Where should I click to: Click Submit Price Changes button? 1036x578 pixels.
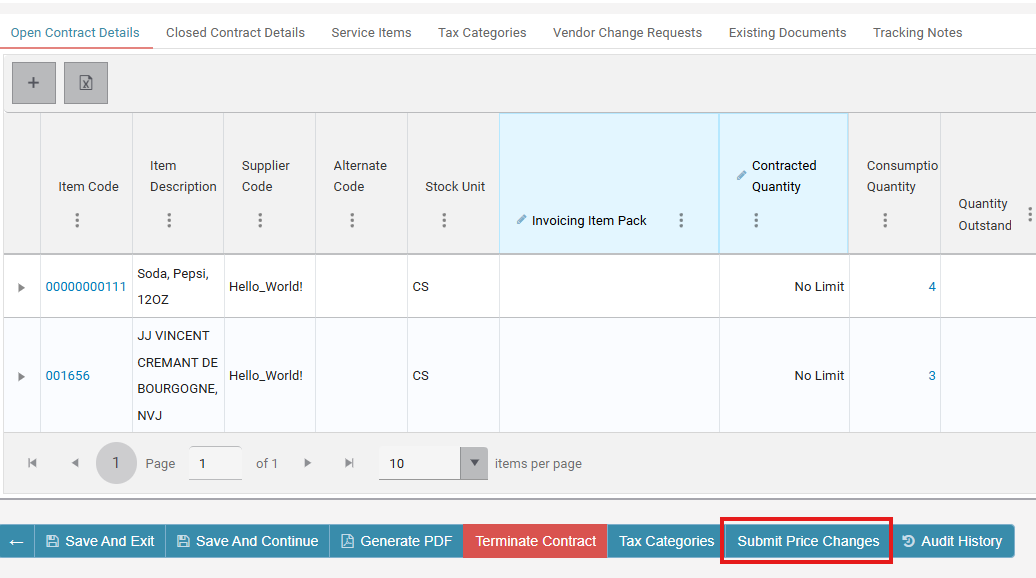coord(807,542)
